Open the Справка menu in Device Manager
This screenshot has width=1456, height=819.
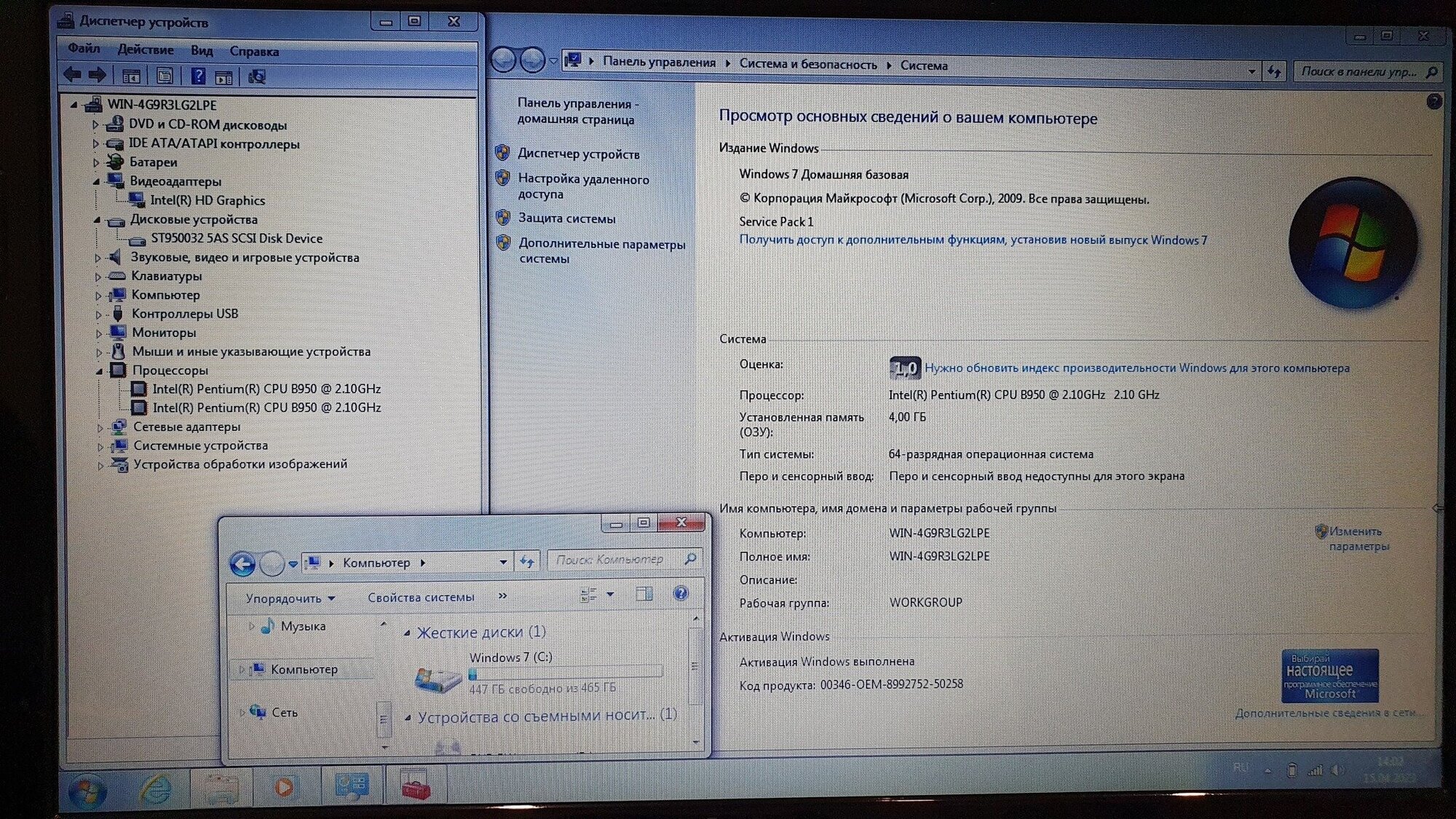click(254, 51)
